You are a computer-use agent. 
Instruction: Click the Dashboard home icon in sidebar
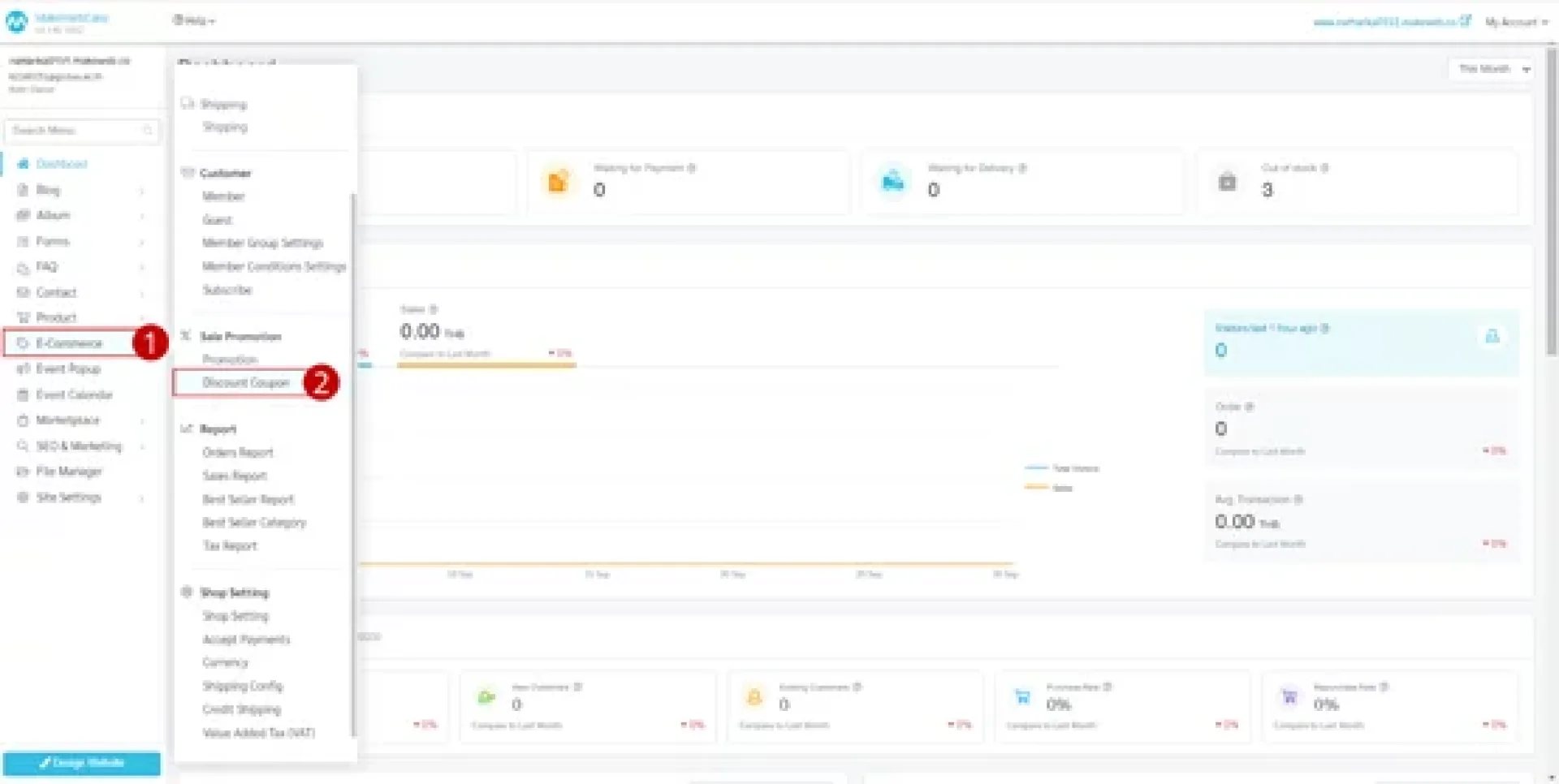(23, 164)
